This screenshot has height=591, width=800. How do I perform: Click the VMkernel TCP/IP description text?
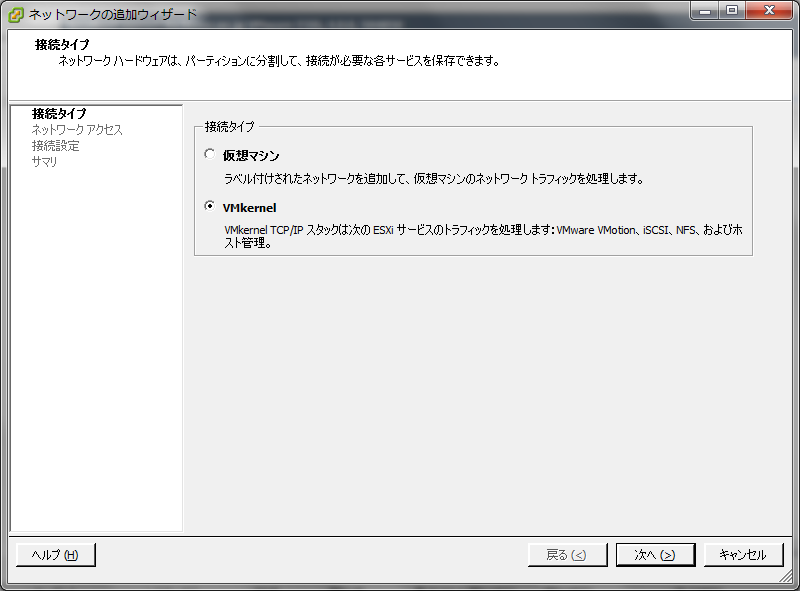[x=483, y=236]
